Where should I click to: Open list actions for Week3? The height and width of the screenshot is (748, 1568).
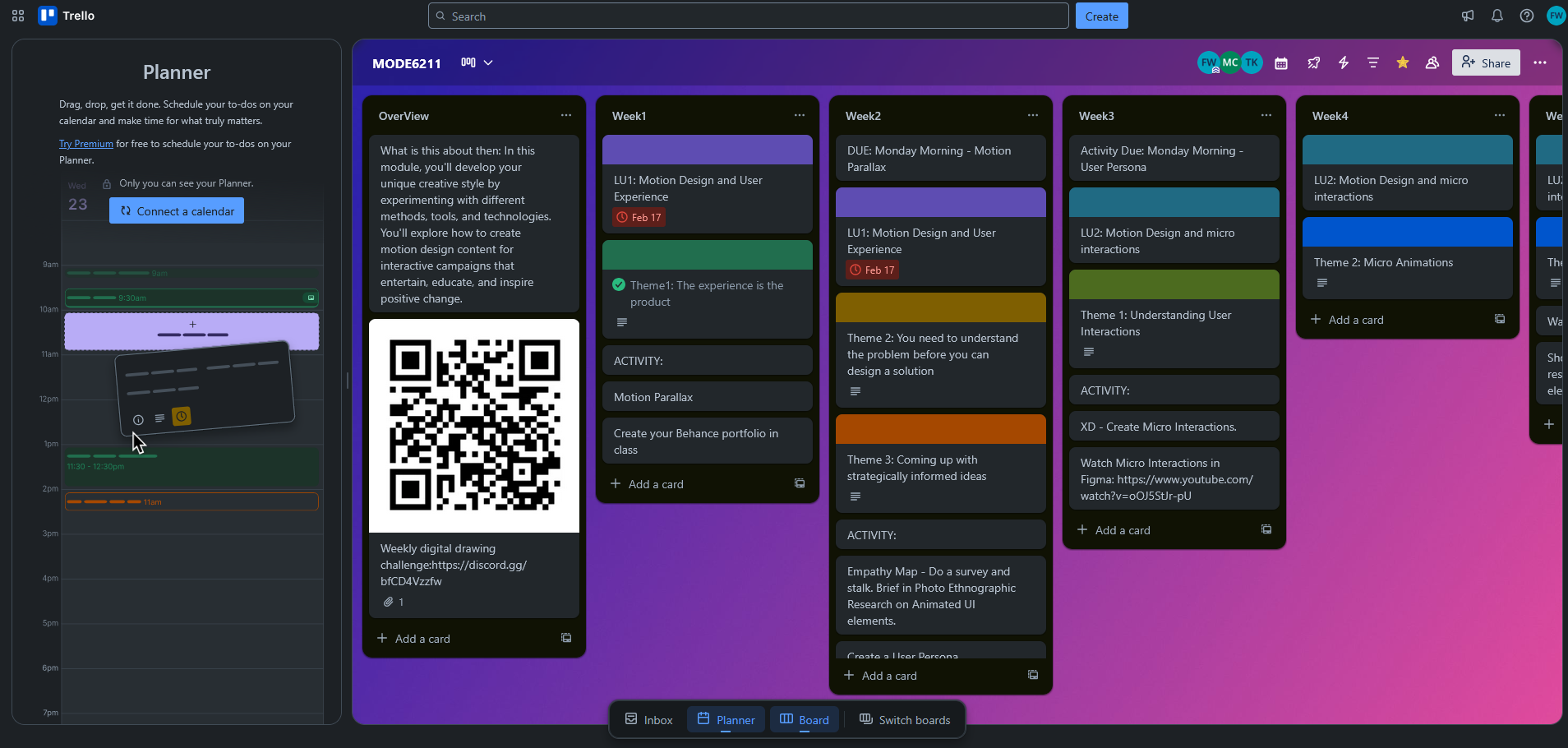tap(1266, 116)
